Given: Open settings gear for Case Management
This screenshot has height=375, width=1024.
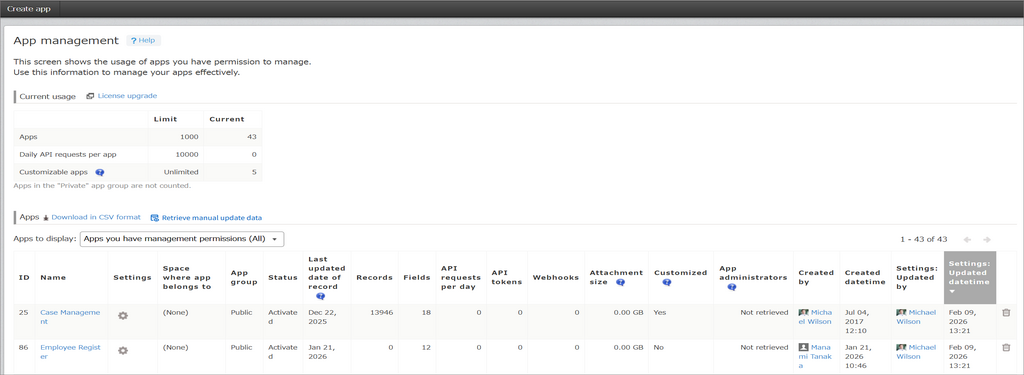Looking at the screenshot, I should click(123, 316).
